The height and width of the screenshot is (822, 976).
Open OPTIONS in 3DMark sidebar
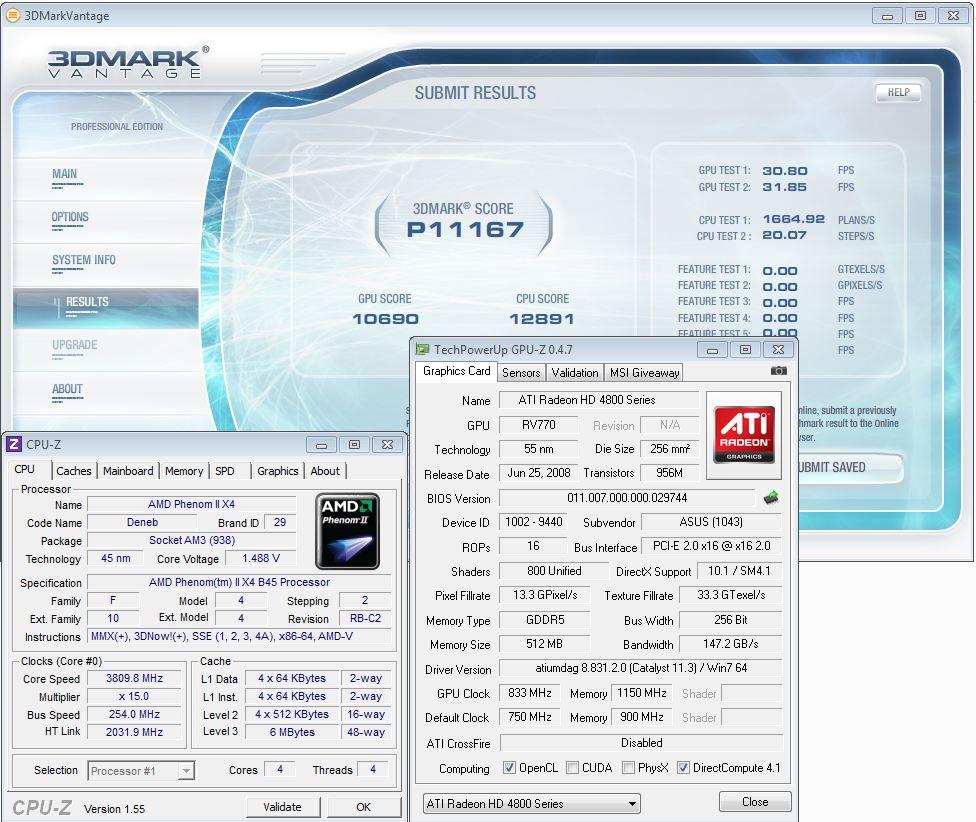pos(70,217)
